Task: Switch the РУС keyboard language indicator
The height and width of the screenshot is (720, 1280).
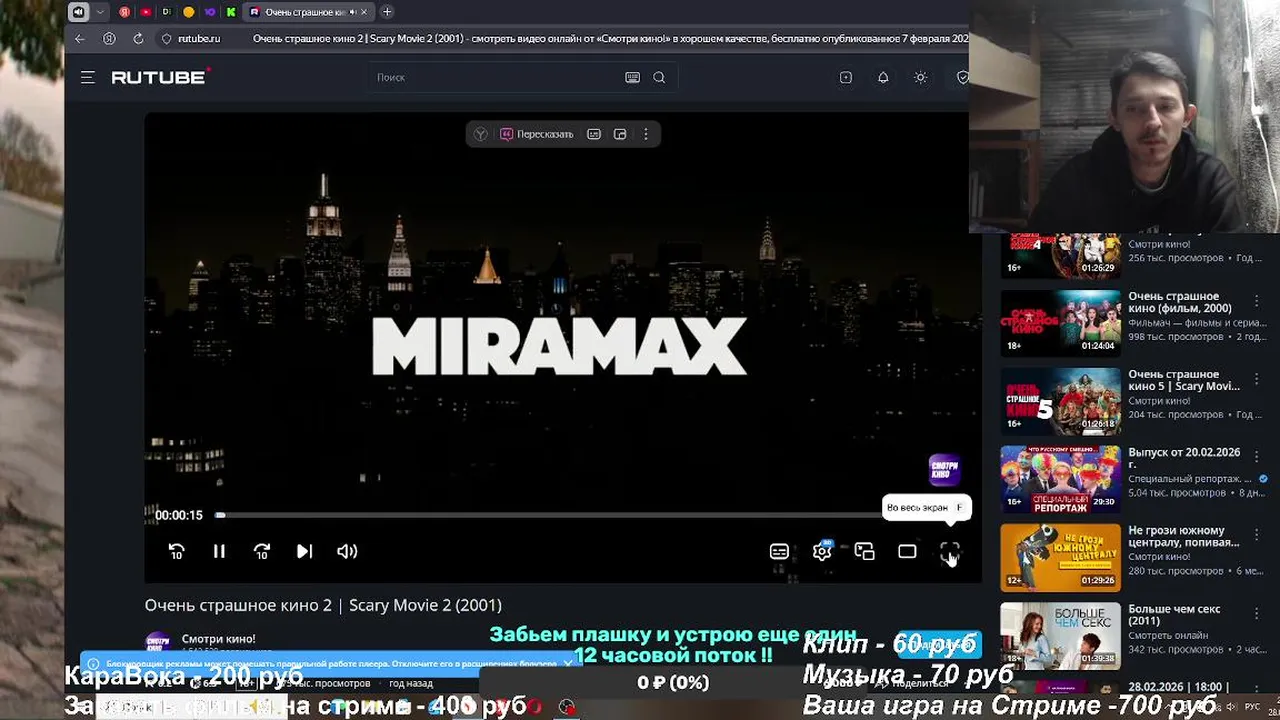Action: coord(1251,707)
